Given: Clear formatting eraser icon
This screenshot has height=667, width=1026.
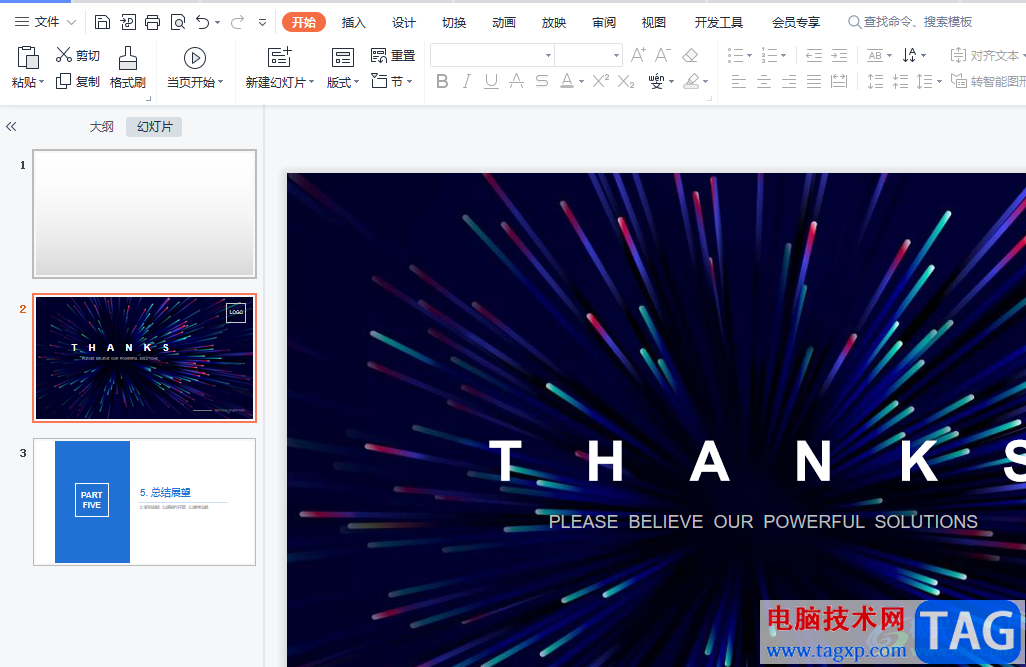Looking at the screenshot, I should tap(690, 56).
